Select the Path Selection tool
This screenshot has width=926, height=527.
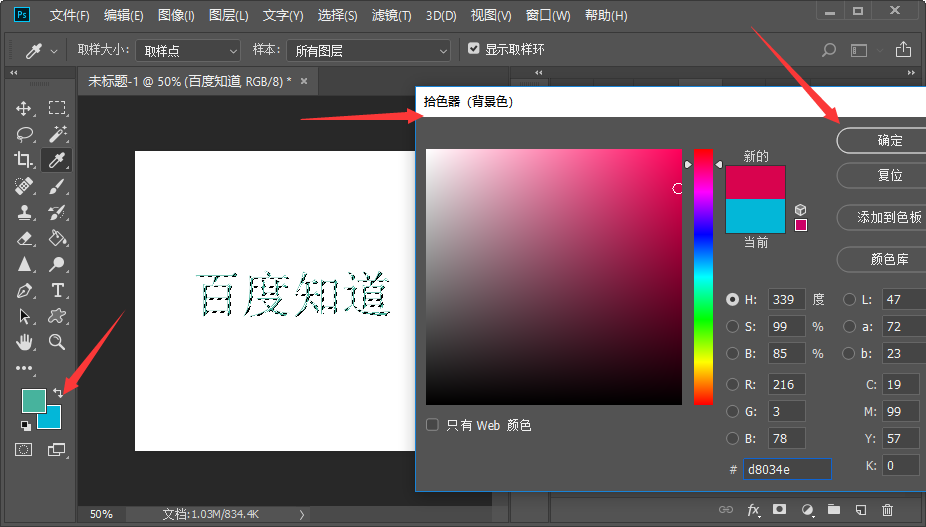[x=24, y=316]
